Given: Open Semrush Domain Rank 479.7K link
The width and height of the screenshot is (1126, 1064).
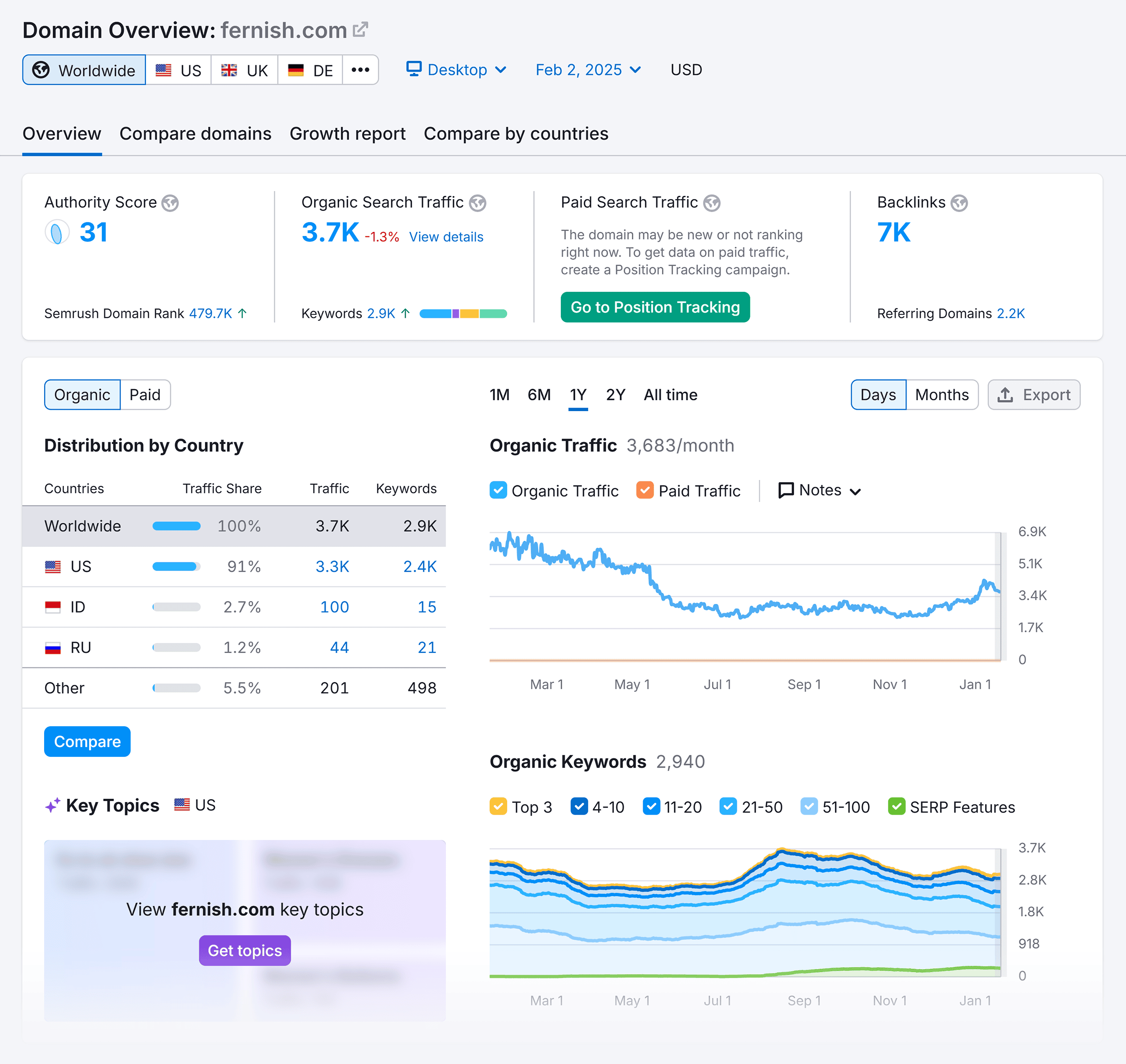Looking at the screenshot, I should coord(210,313).
